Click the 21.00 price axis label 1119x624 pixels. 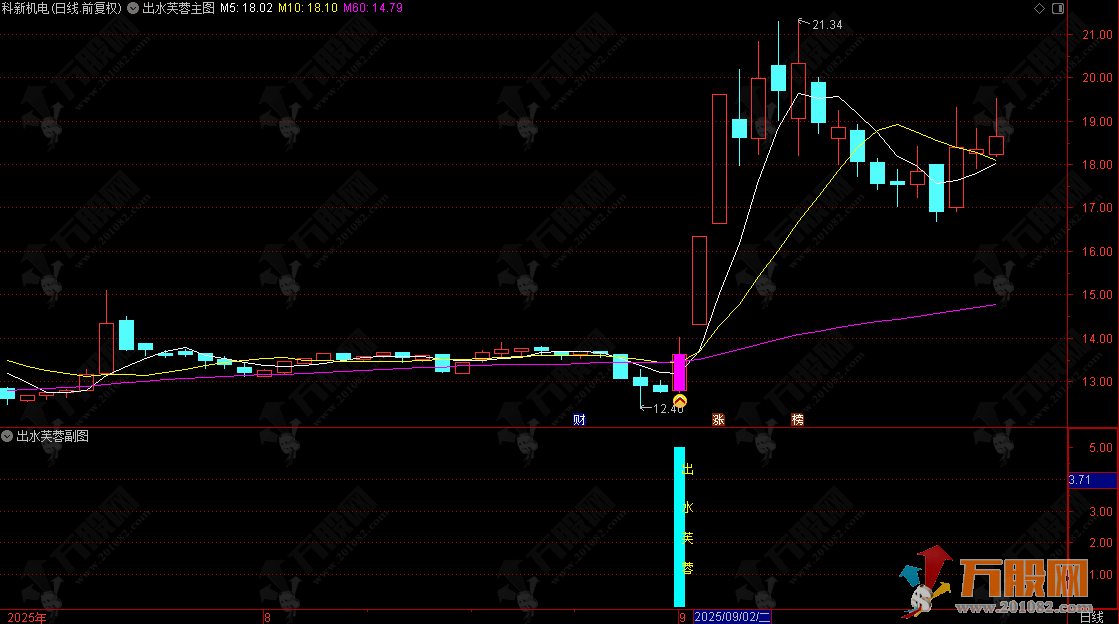pos(1098,35)
